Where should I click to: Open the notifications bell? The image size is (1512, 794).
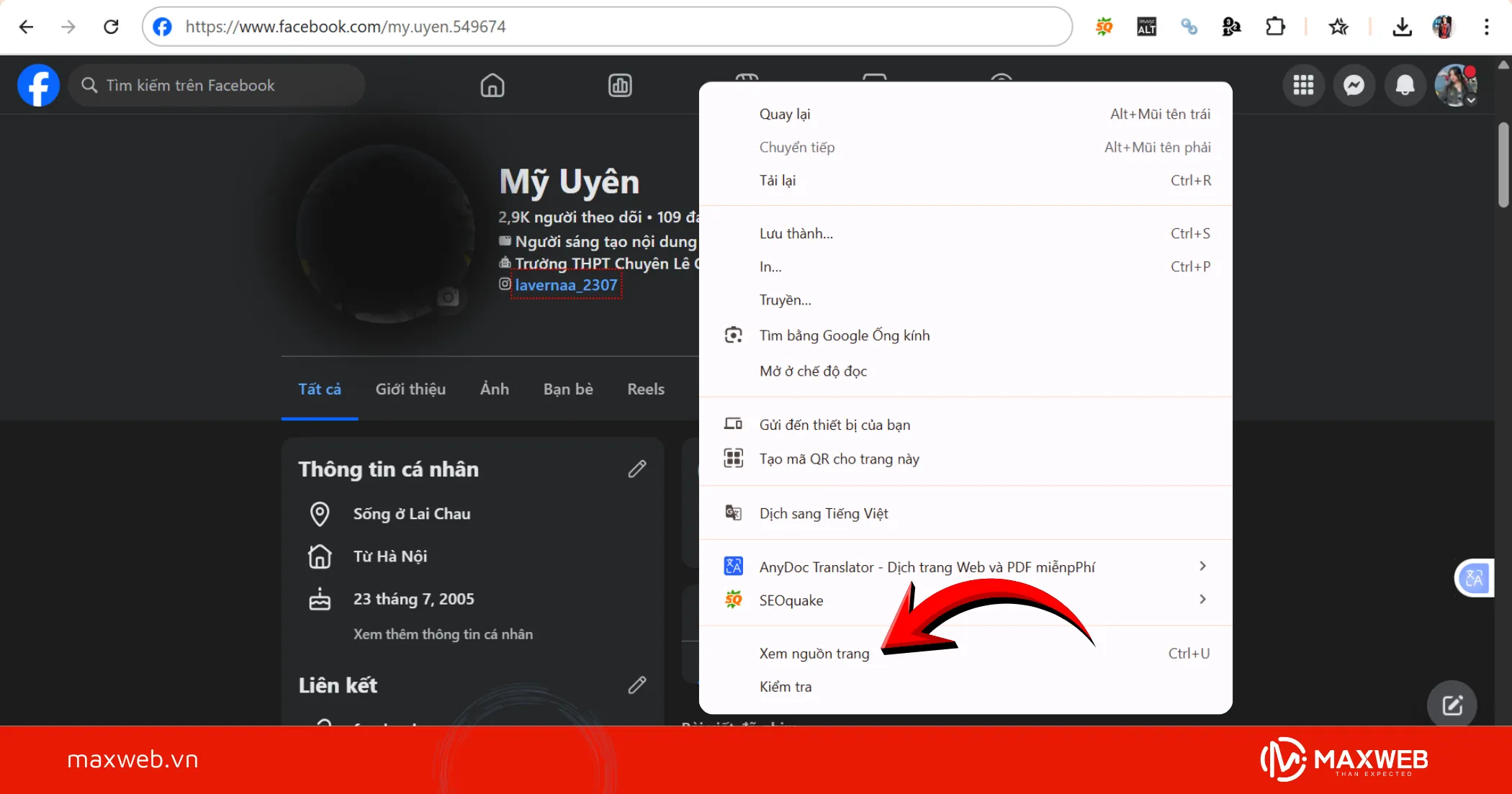(1404, 86)
